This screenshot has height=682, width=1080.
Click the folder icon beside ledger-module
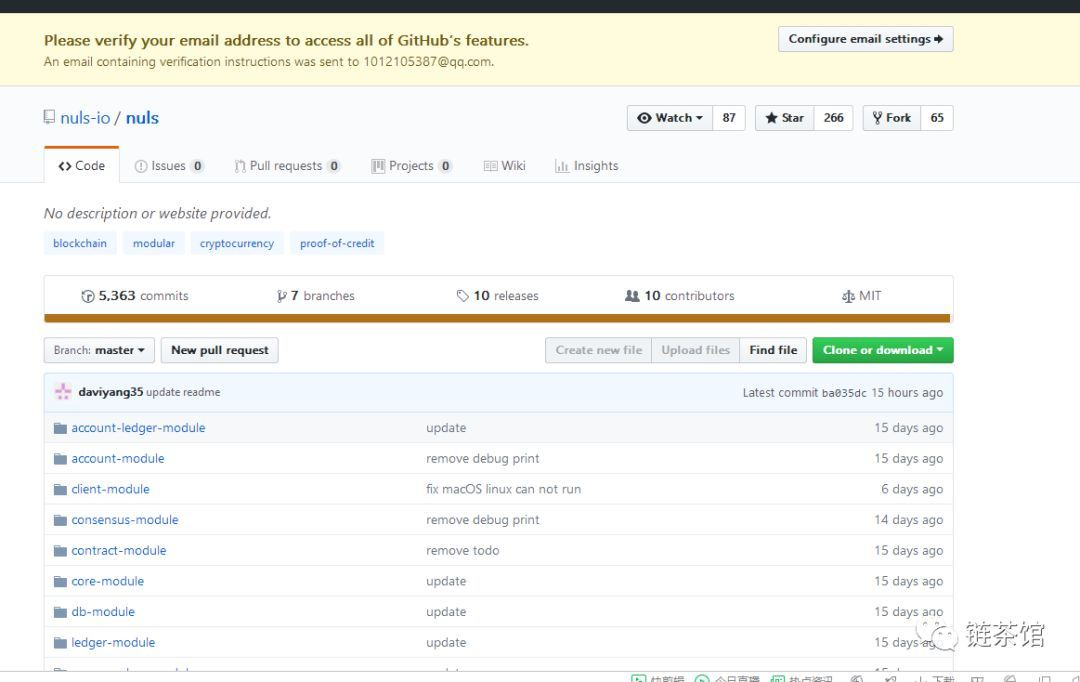[61, 643]
